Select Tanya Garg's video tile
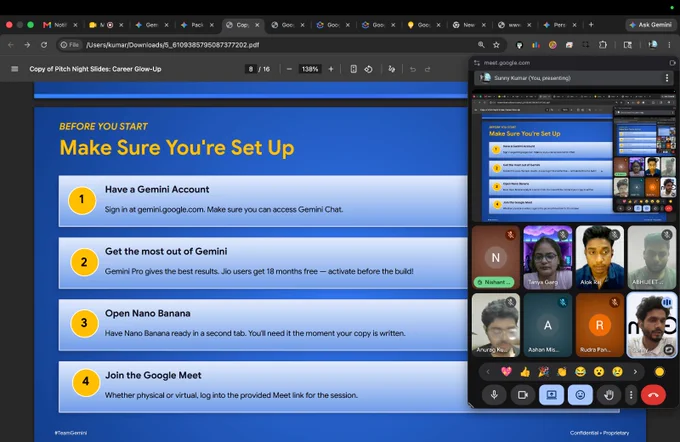The height and width of the screenshot is (442, 680). pos(547,257)
